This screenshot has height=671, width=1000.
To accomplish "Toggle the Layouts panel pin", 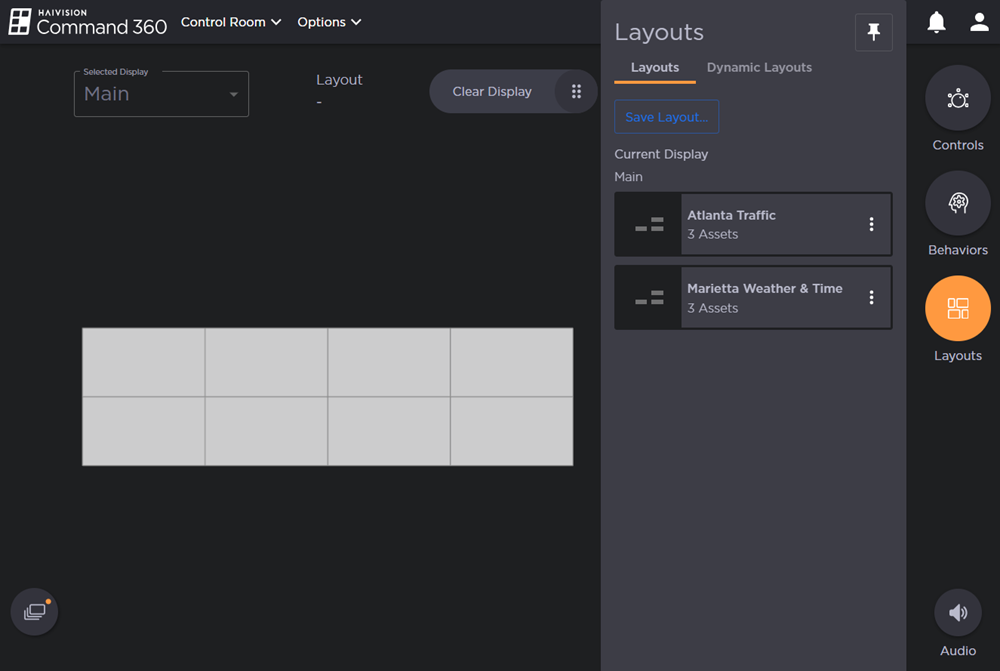I will (872, 32).
